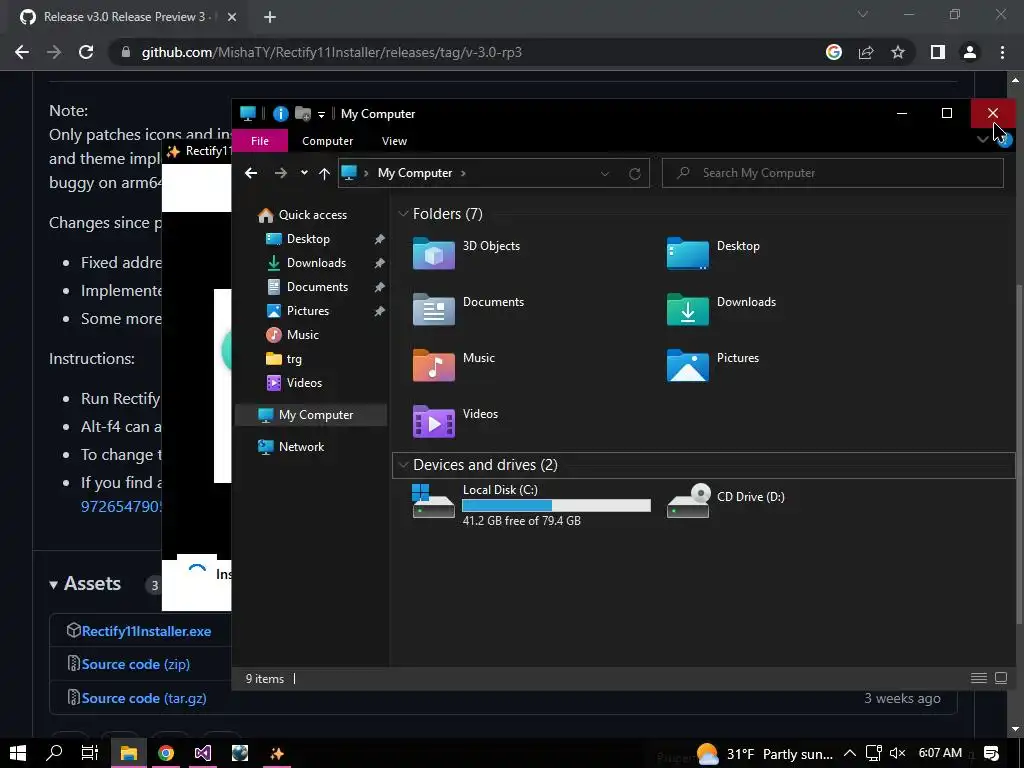Click in Search My Computer box
Image resolution: width=1024 pixels, height=768 pixels.
click(x=833, y=173)
